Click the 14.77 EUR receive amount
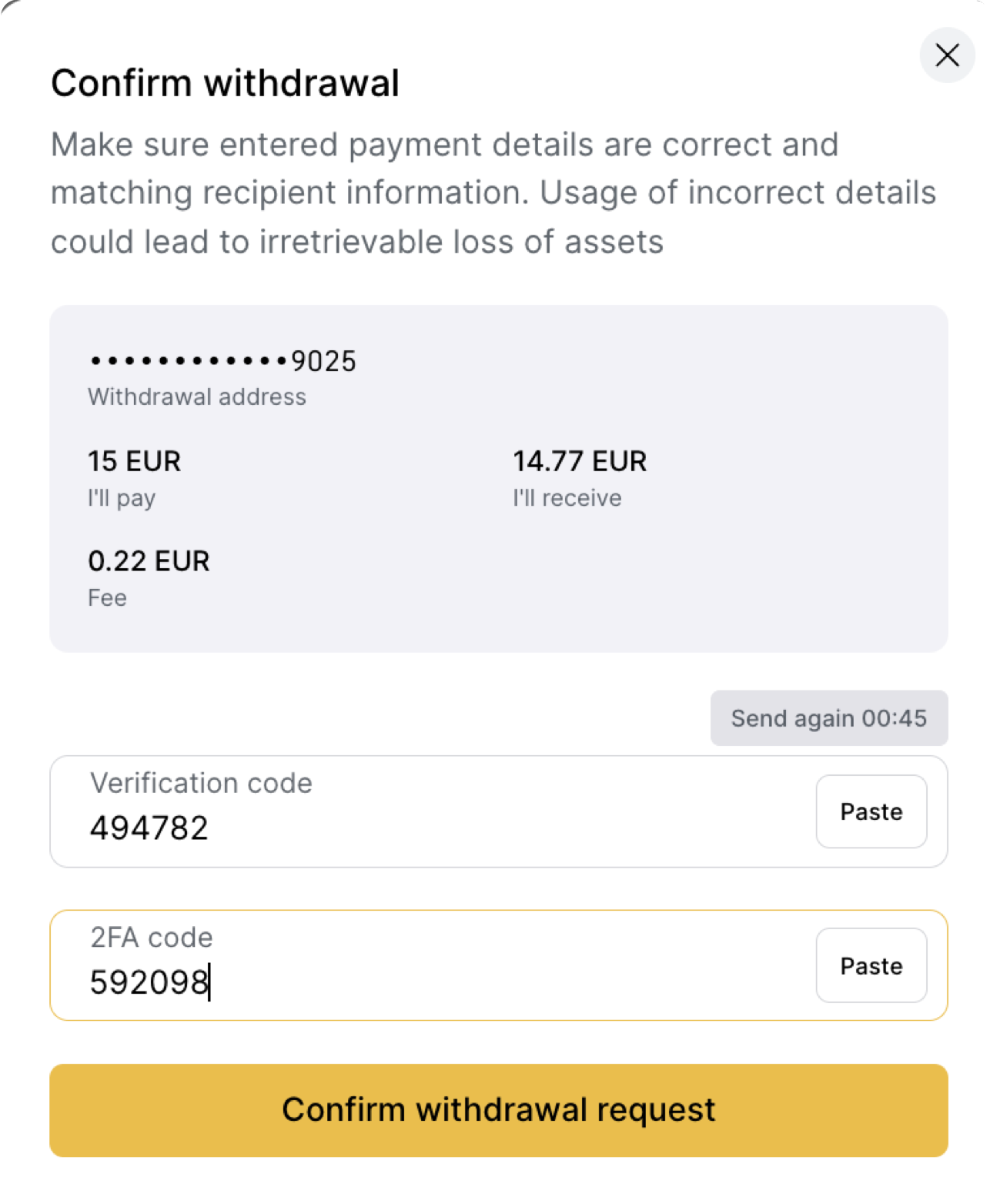Viewport: 990px width, 1204px height. (x=580, y=461)
